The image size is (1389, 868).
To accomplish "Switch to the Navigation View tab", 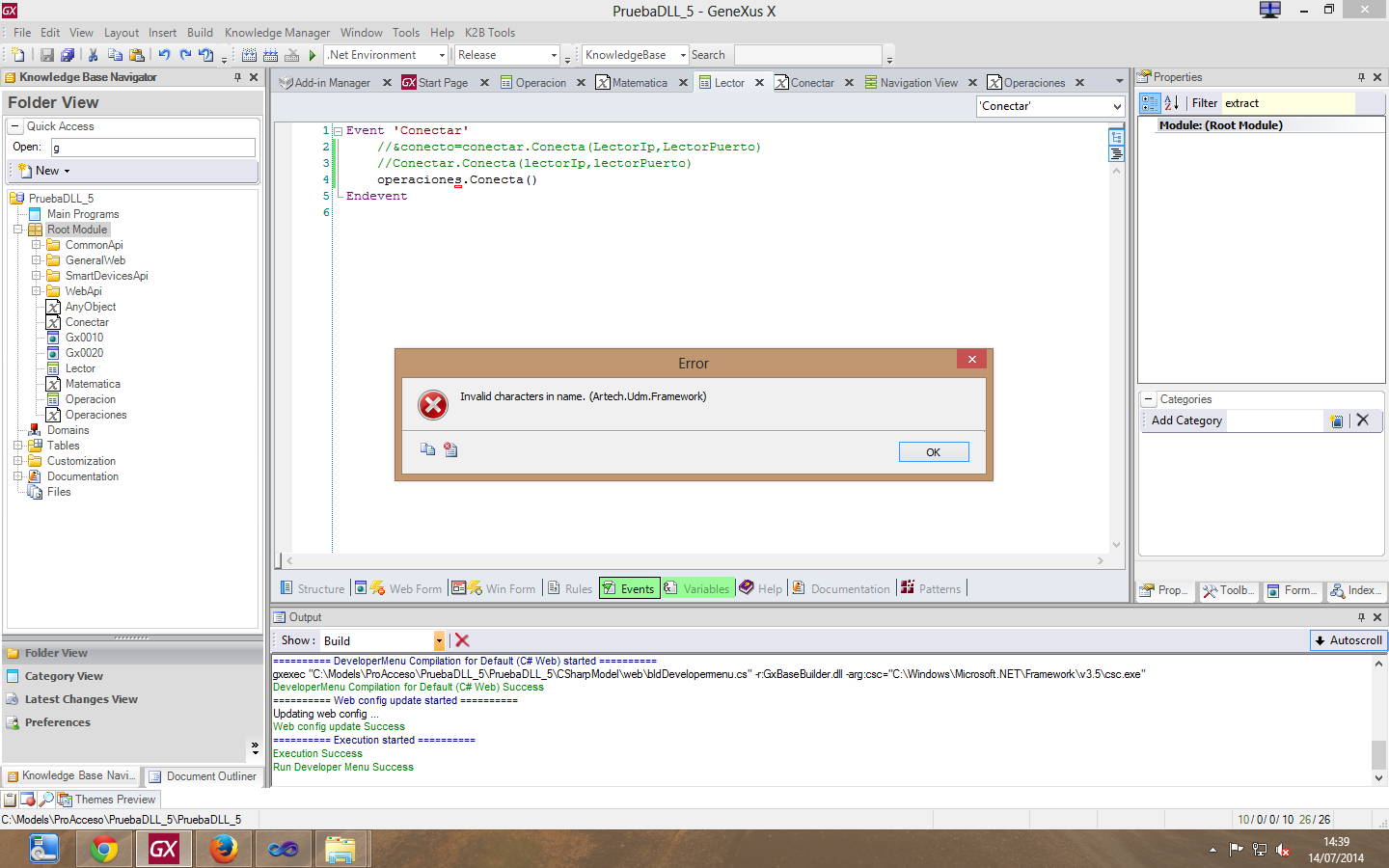I will [918, 83].
